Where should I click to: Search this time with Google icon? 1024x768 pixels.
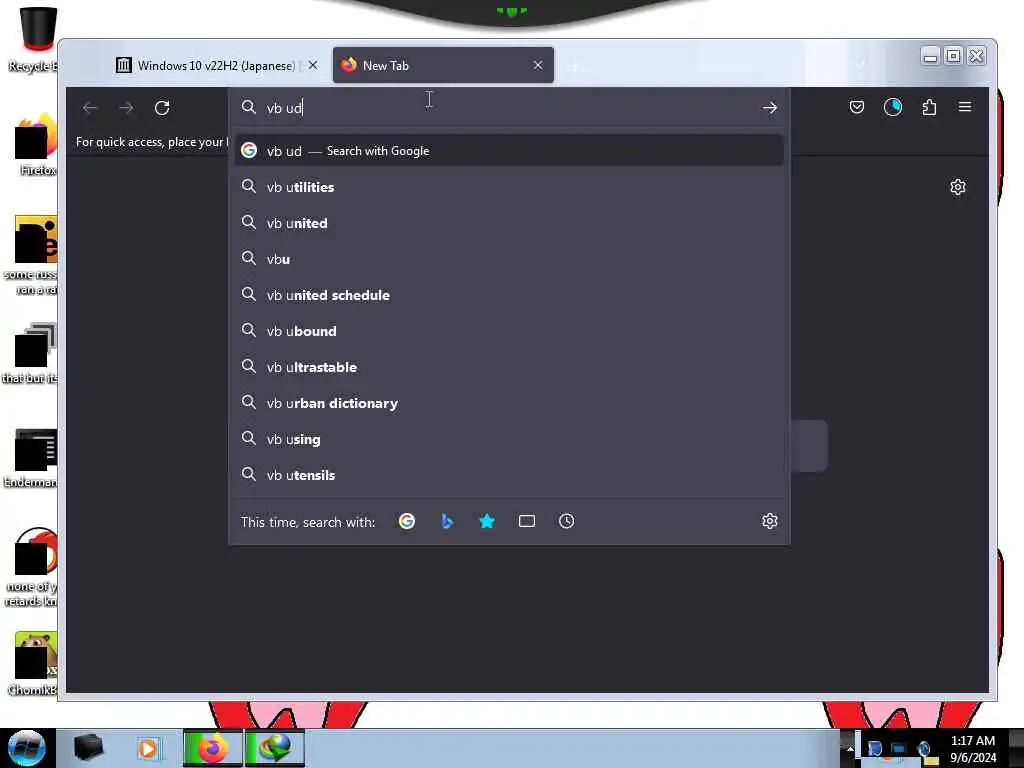coord(407,521)
